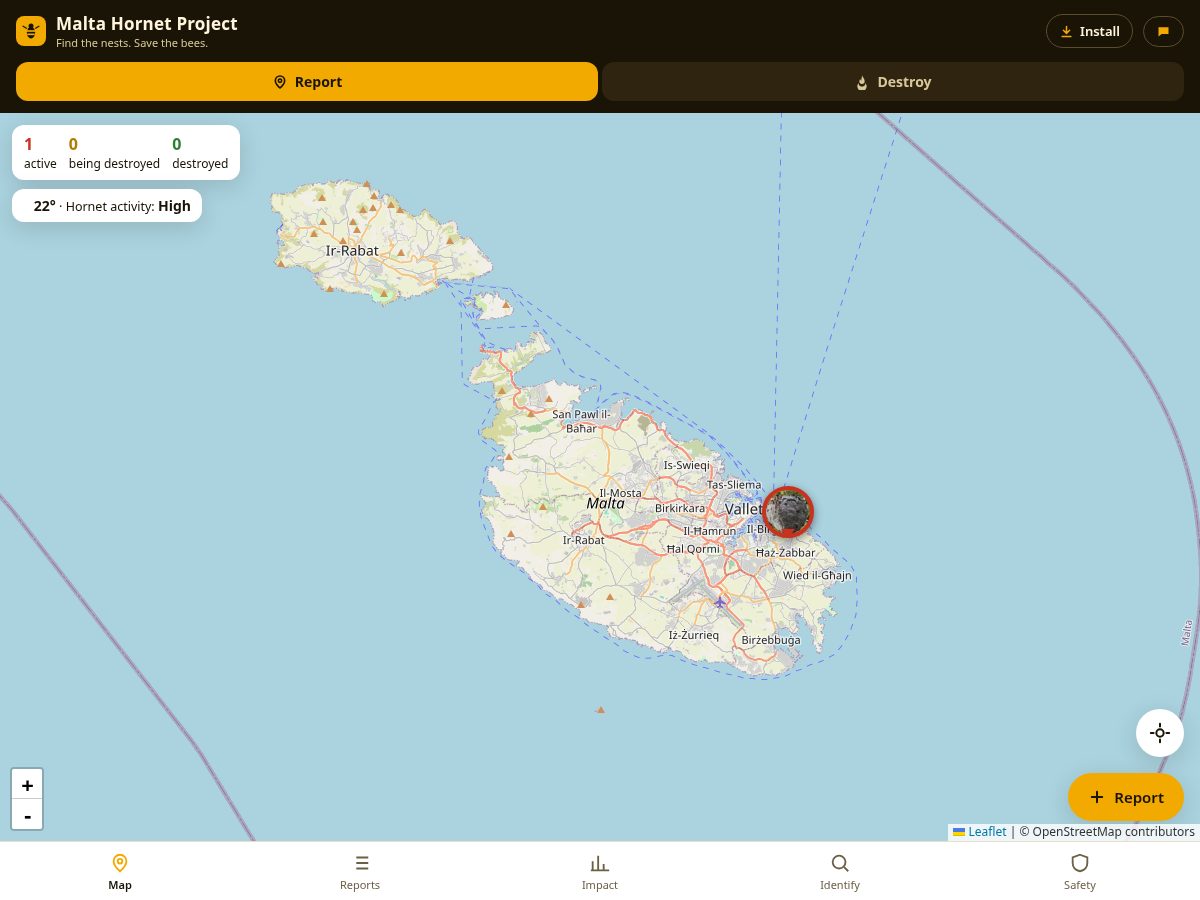Click the bee logo icon in header
Screen dimensions: 1200x900
click(x=31, y=31)
